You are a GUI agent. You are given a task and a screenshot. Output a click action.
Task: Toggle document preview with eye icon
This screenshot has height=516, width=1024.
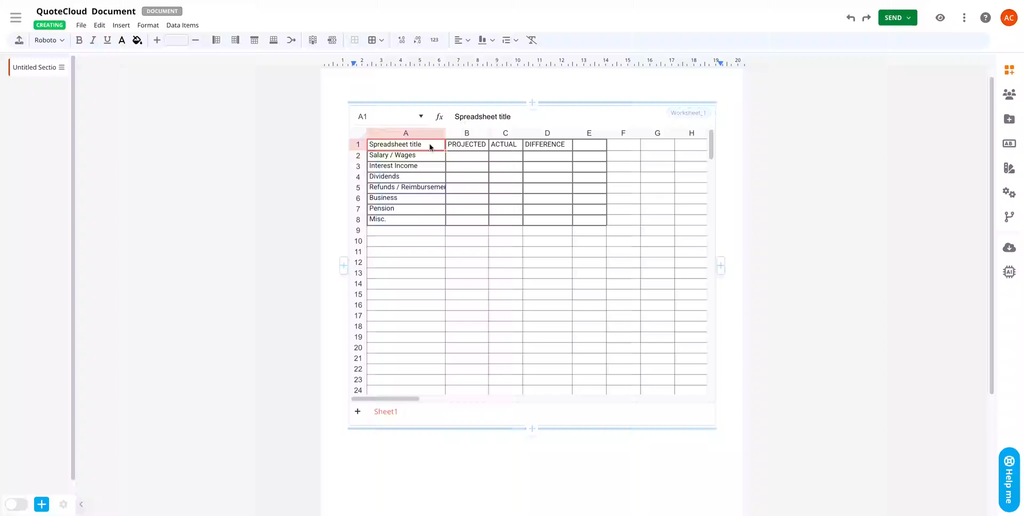click(x=940, y=18)
